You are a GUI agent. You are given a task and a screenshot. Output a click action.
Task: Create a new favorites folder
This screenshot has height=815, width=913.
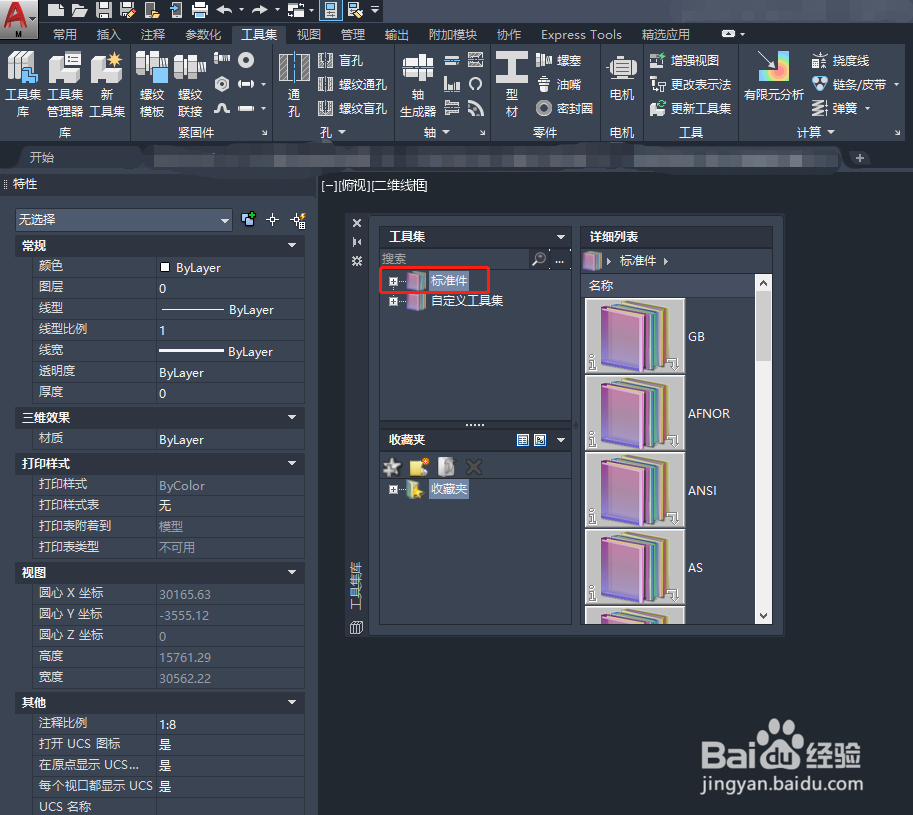pos(419,467)
